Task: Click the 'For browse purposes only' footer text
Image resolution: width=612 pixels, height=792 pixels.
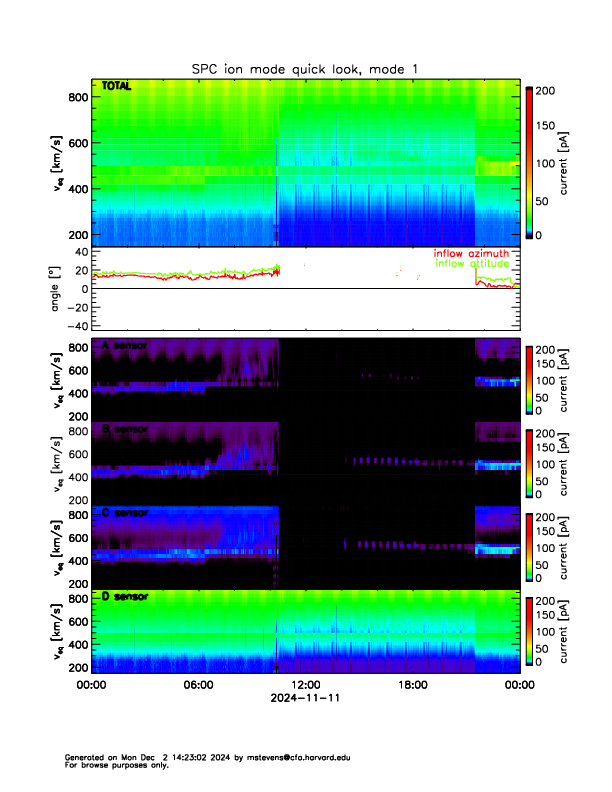Action: pyautogui.click(x=113, y=765)
